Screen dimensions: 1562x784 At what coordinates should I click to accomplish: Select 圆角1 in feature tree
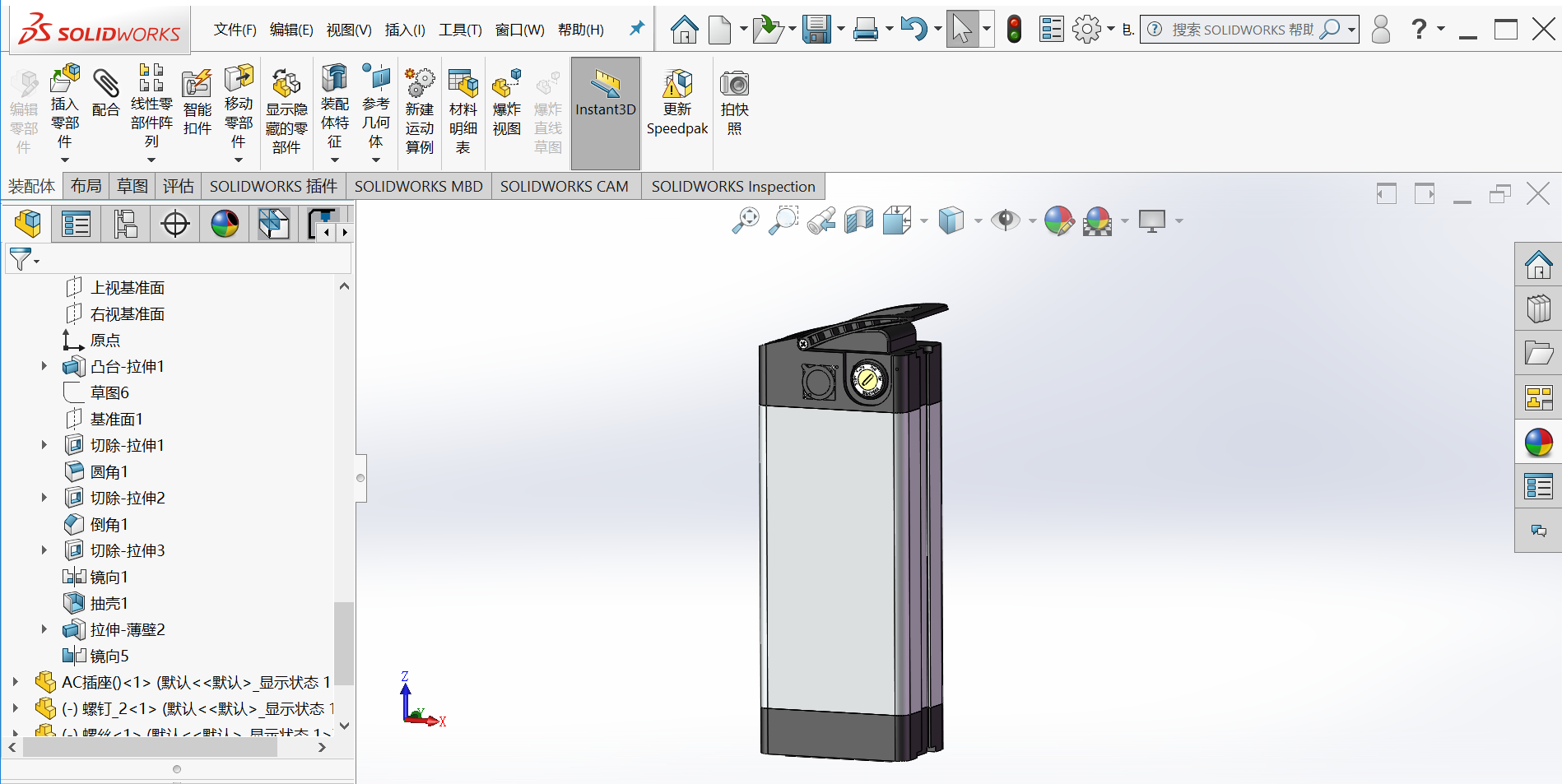[109, 471]
